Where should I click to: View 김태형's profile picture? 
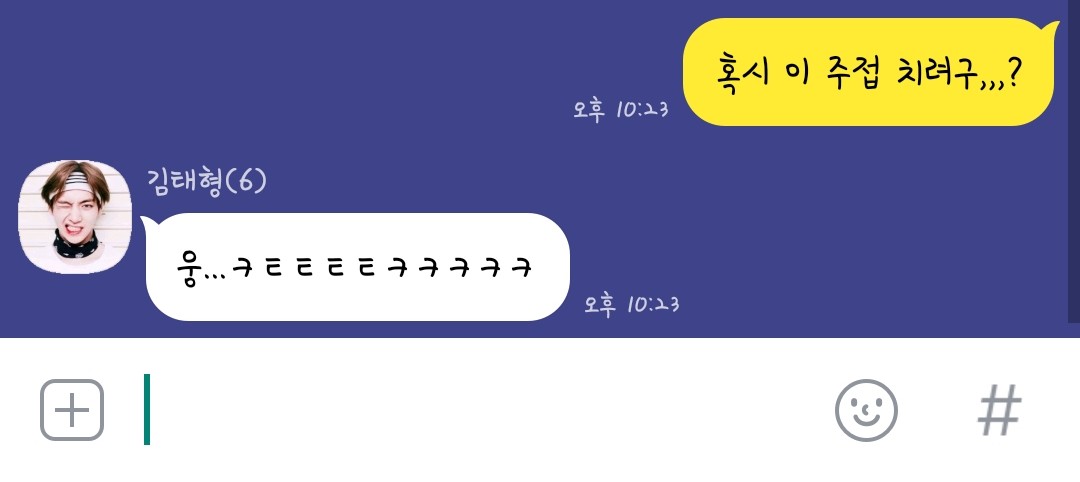pyautogui.click(x=74, y=217)
